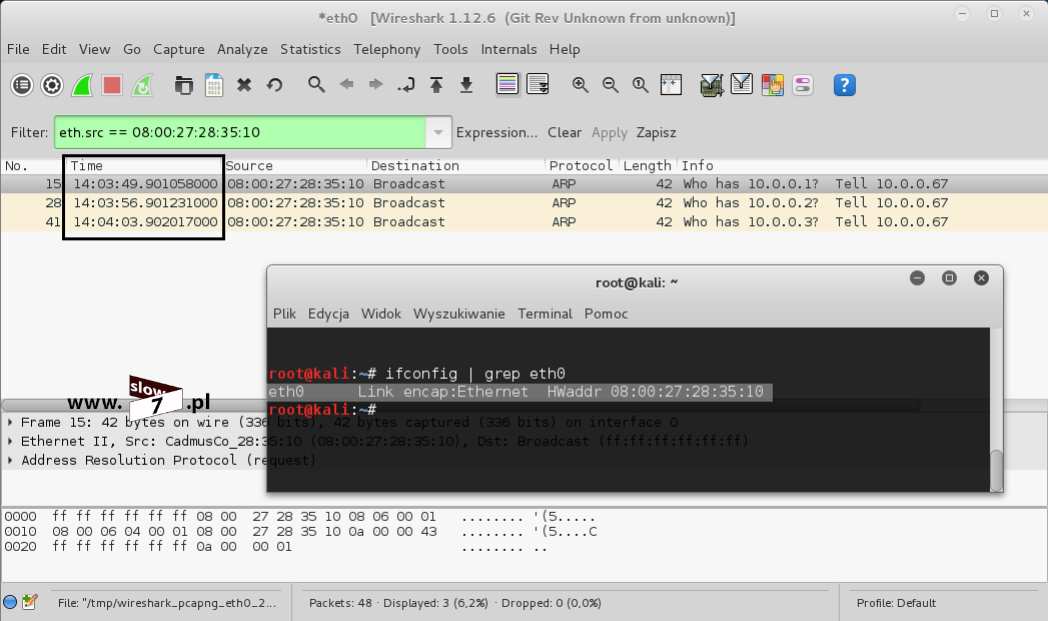Open Edycja menu in terminal window
The height and width of the screenshot is (621, 1048).
coord(328,314)
